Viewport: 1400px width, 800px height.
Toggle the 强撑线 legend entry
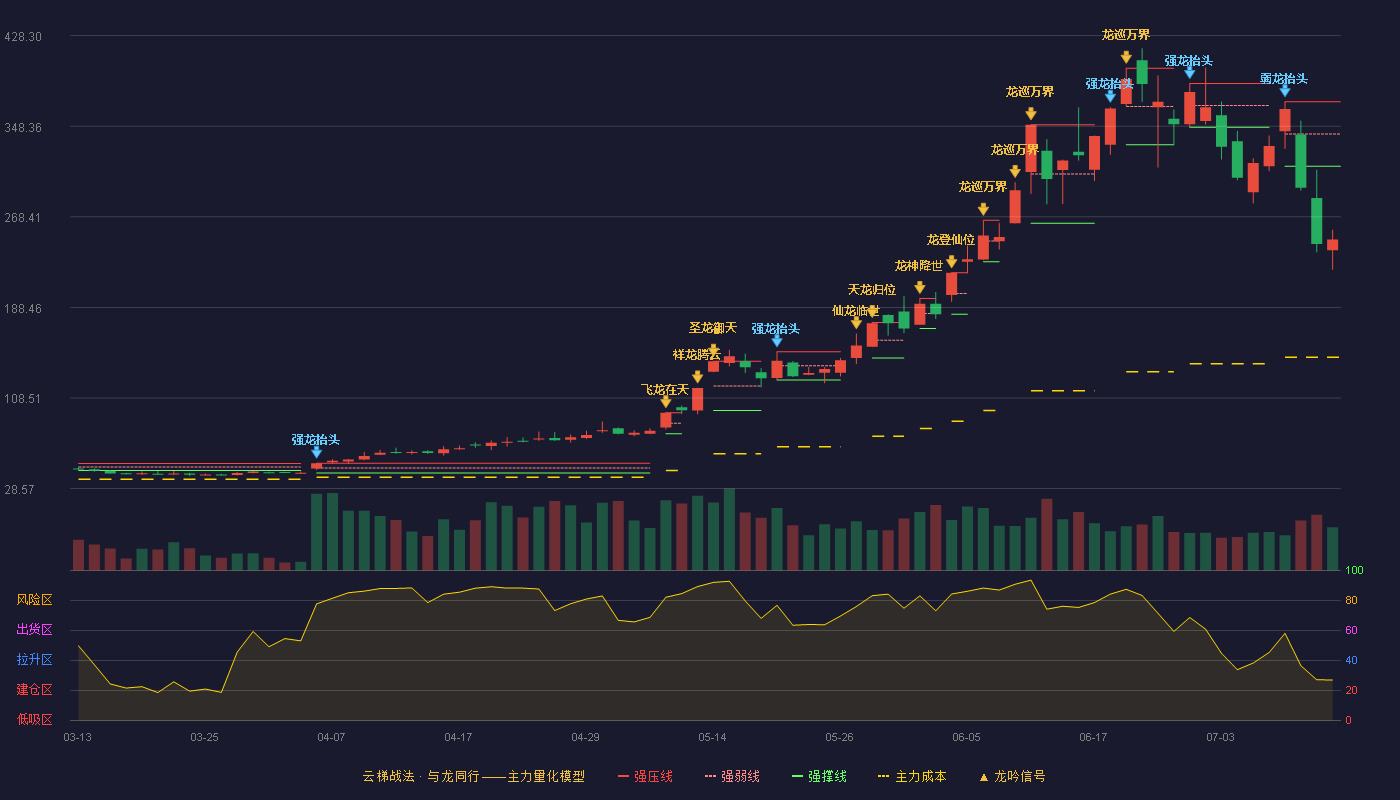(x=819, y=776)
